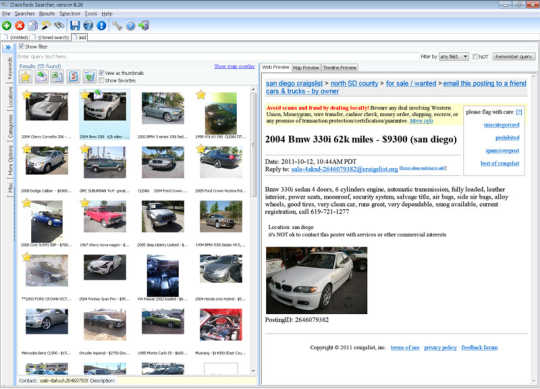
Task: Click the north SD county link
Action: coord(354,83)
